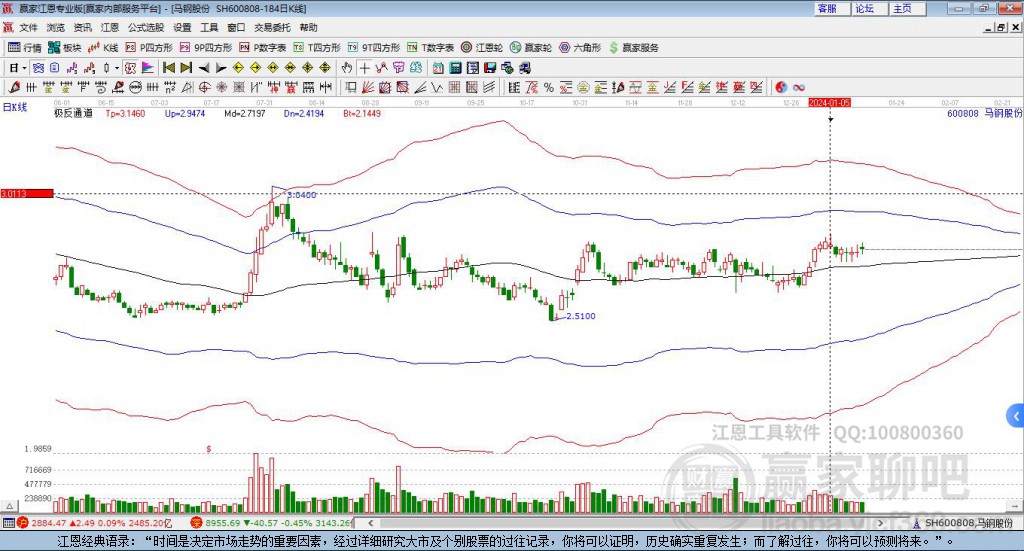Viewport: 1024px width, 551px height.
Task: Open the calculator tool icon
Action: click(x=455, y=68)
